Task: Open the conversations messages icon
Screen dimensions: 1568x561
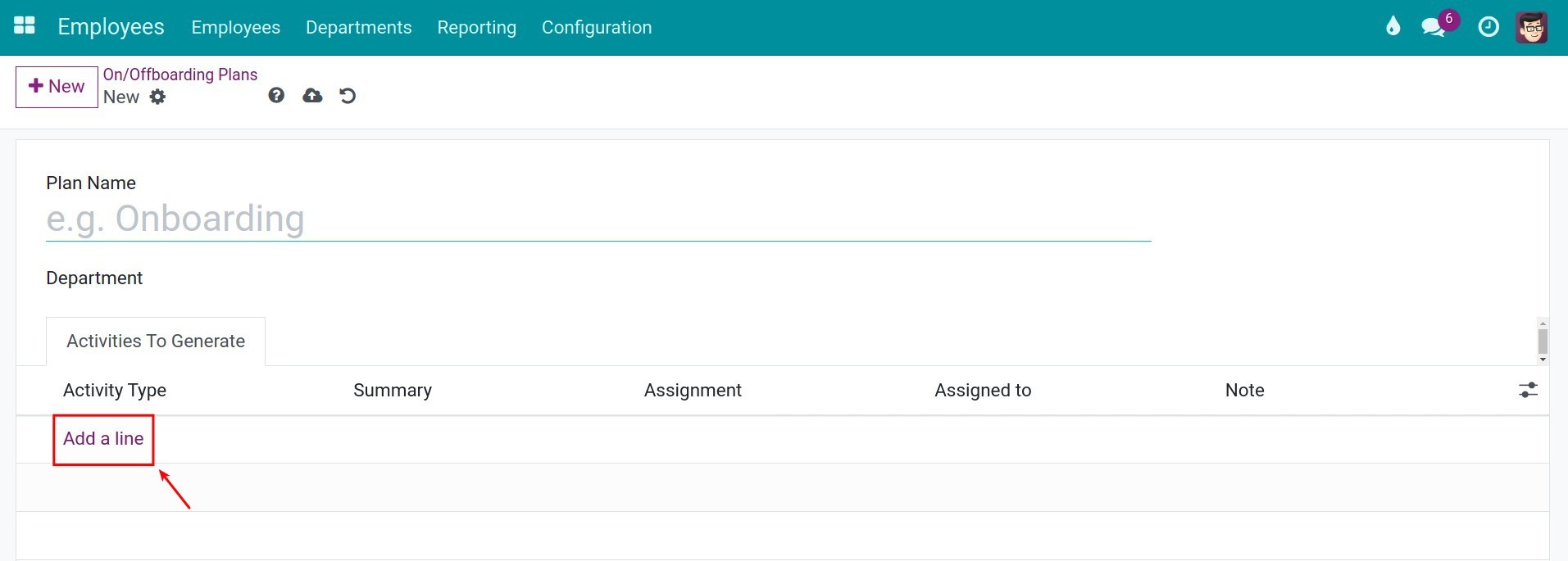Action: pos(1433,27)
